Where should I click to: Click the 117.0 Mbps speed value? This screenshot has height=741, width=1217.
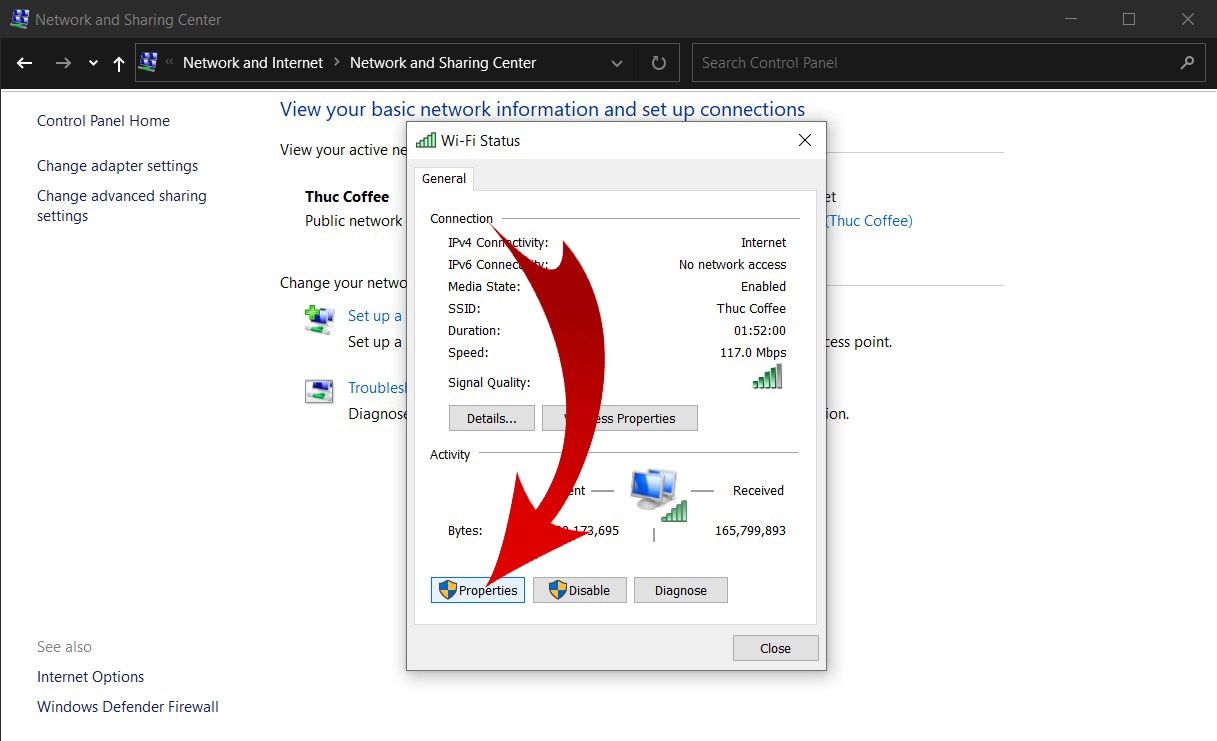tap(753, 353)
